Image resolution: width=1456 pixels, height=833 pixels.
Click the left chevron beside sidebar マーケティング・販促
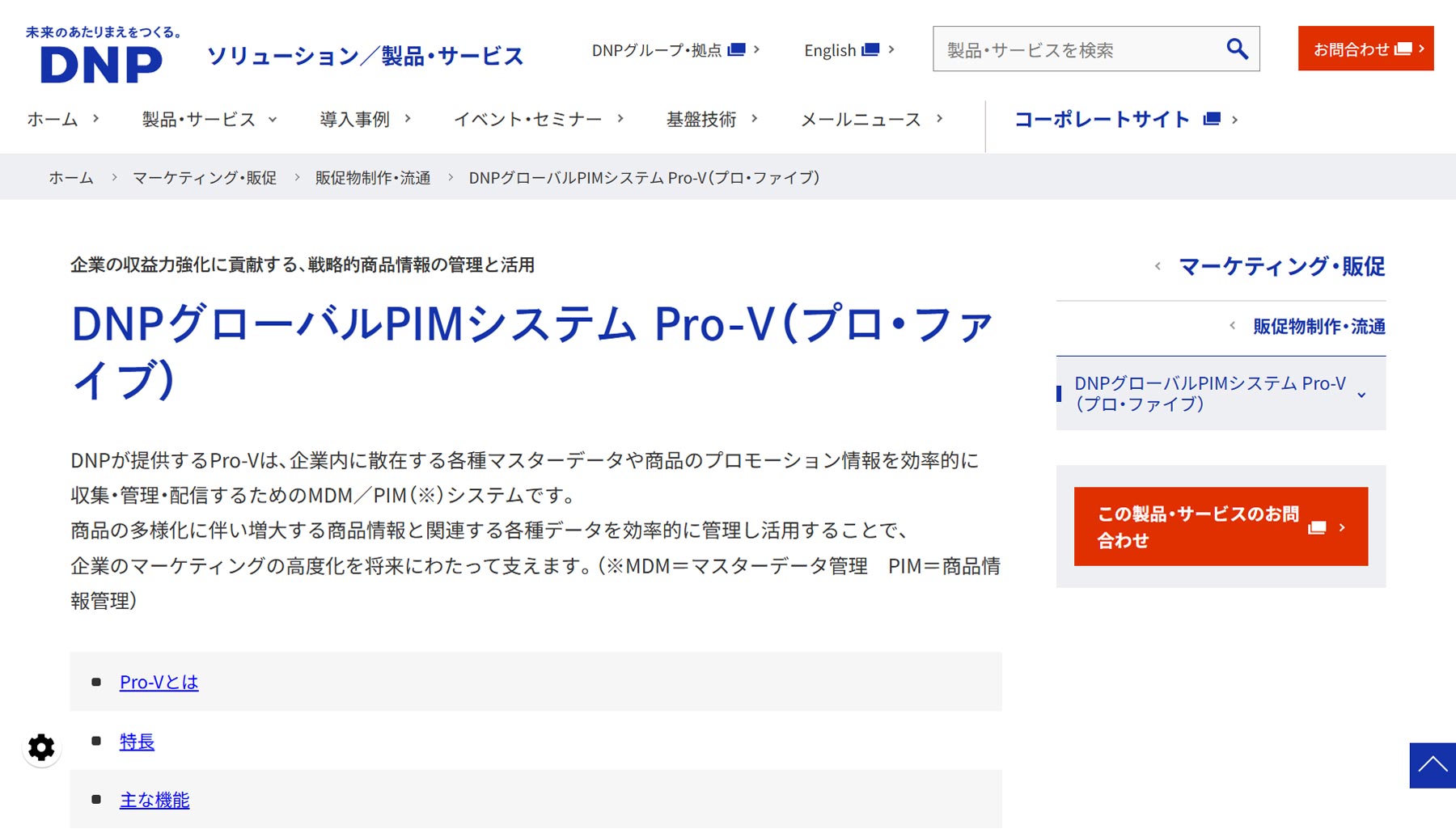coord(1158,266)
